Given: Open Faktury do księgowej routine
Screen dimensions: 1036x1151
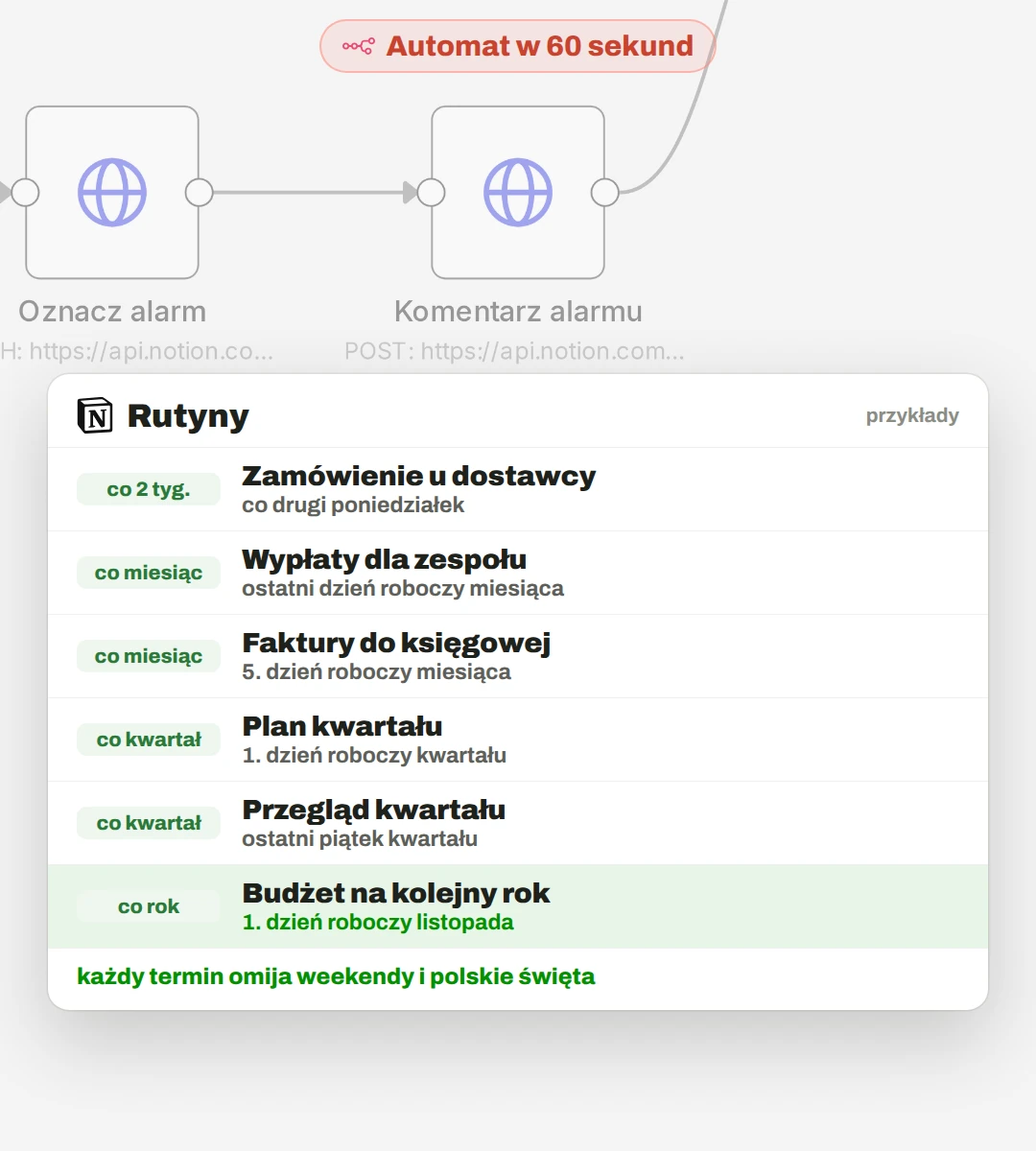Looking at the screenshot, I should pos(518,656).
